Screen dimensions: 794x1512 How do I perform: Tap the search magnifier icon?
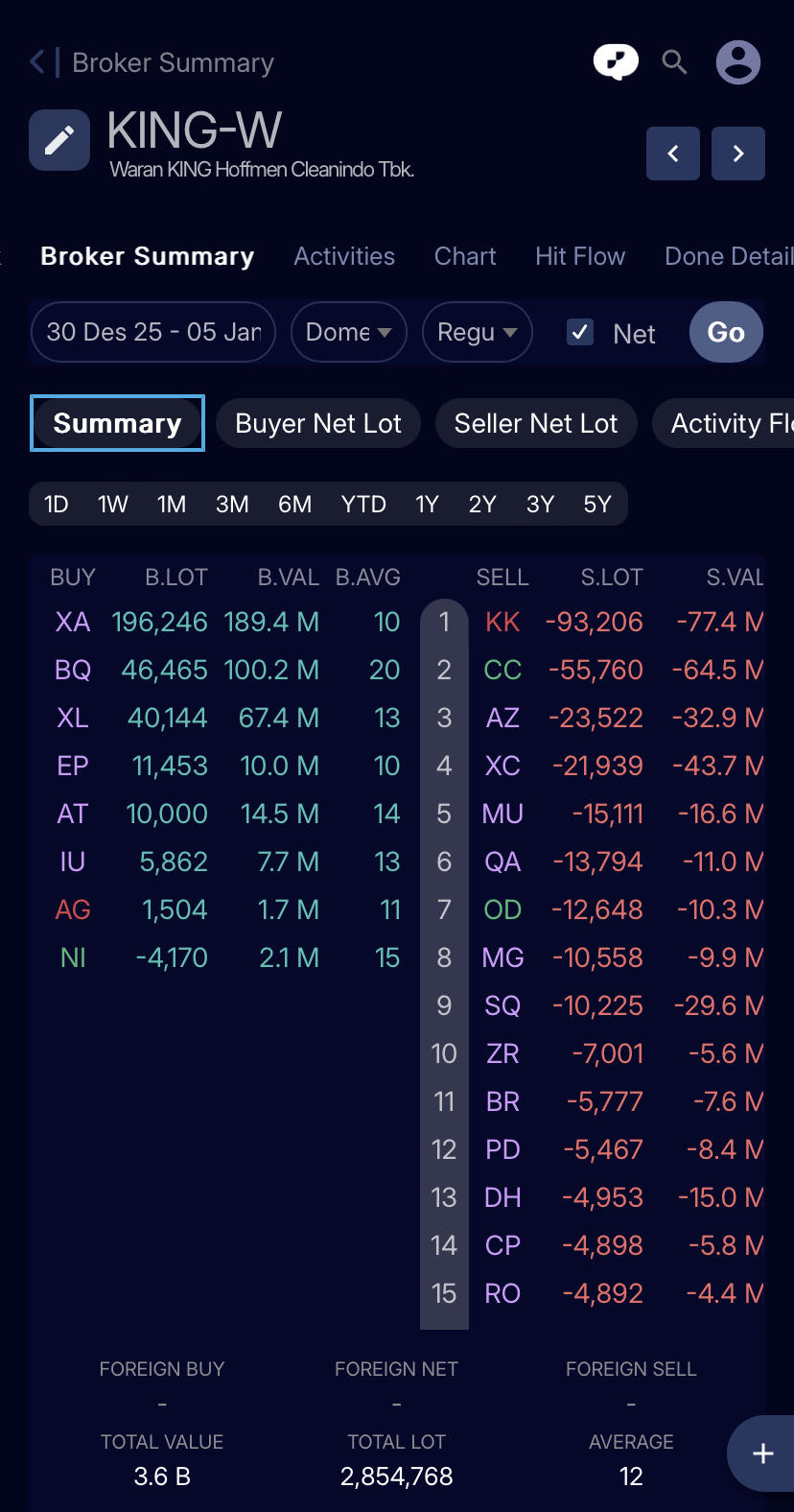675,62
